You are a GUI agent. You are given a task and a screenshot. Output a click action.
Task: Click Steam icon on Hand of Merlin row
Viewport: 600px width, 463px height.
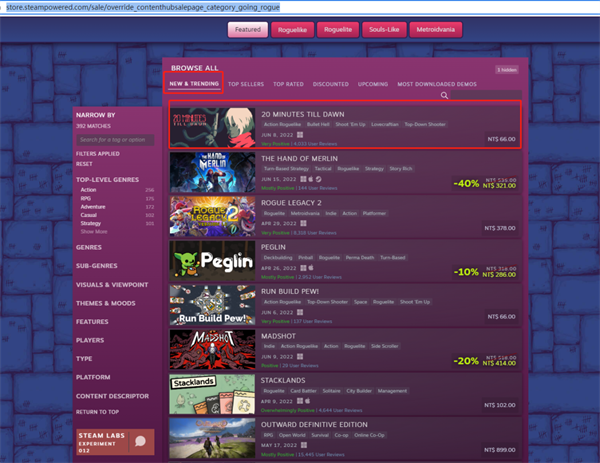(x=318, y=179)
